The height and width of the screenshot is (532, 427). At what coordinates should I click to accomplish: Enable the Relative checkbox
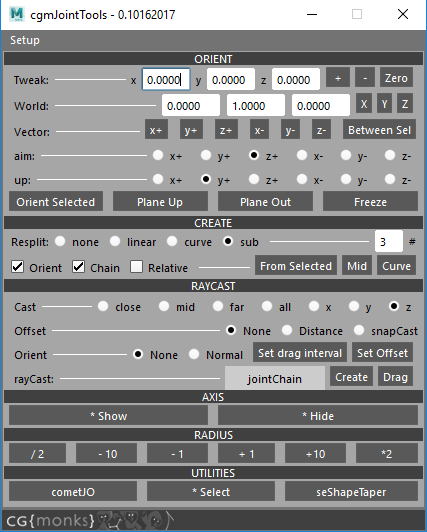point(136,267)
